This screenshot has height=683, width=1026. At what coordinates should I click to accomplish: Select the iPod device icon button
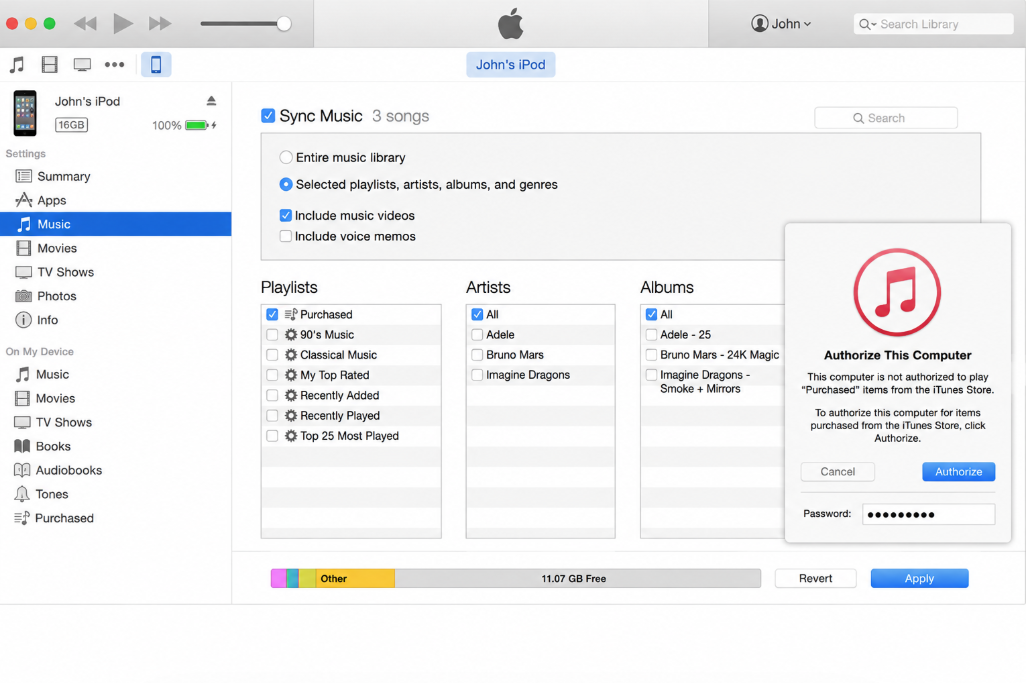[156, 64]
